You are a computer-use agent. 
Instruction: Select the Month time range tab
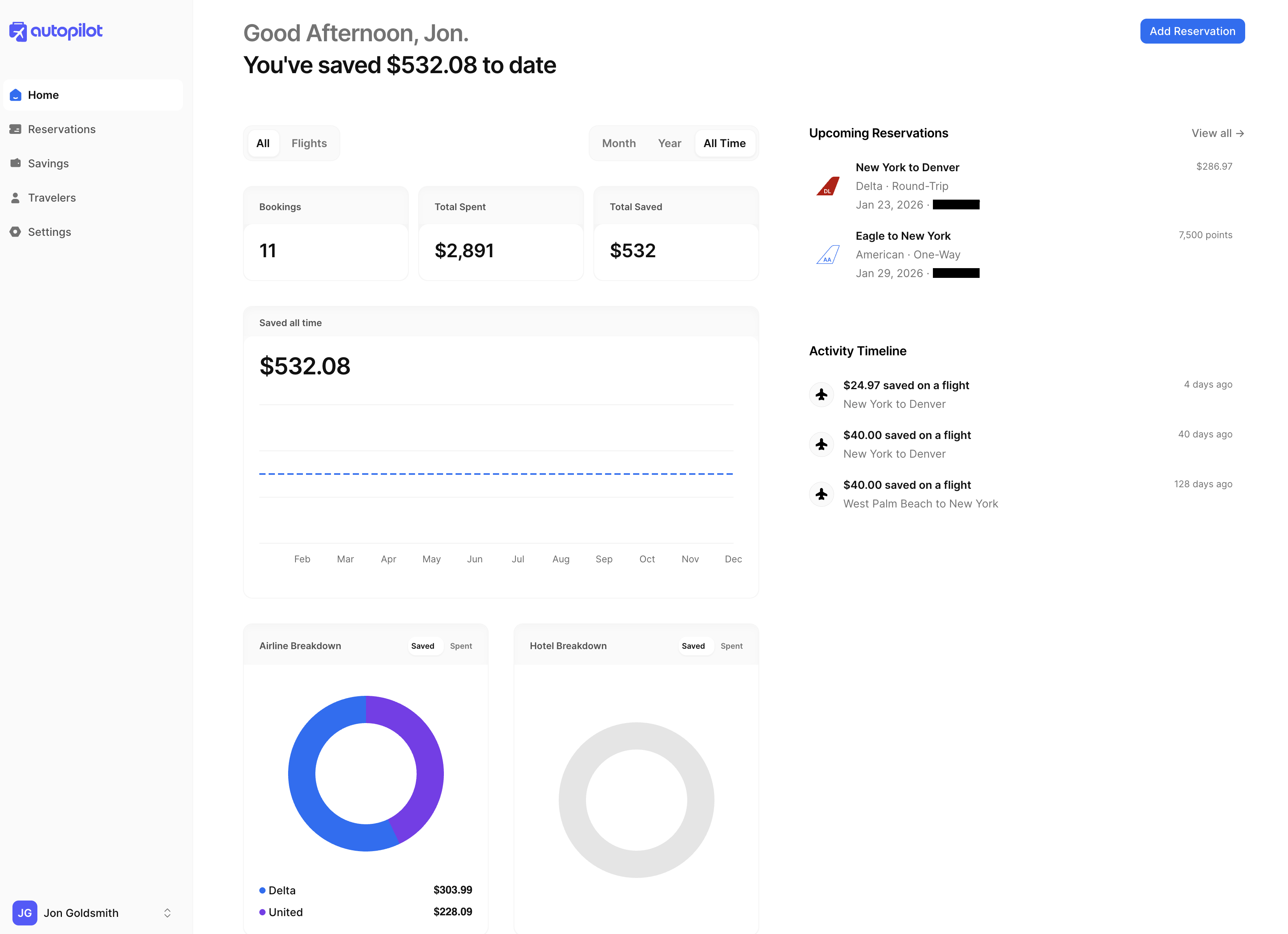[x=618, y=144]
